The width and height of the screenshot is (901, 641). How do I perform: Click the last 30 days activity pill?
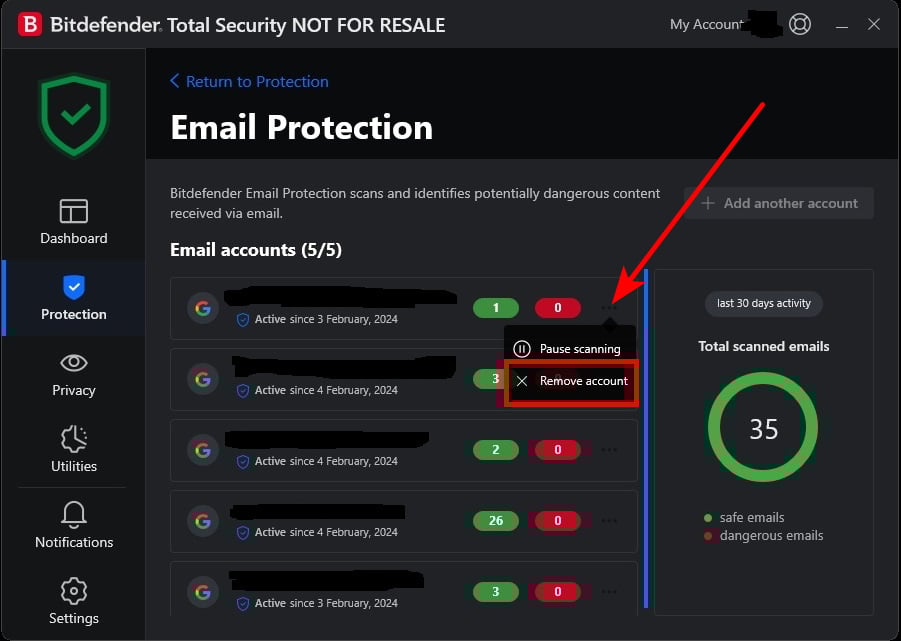pos(764,303)
